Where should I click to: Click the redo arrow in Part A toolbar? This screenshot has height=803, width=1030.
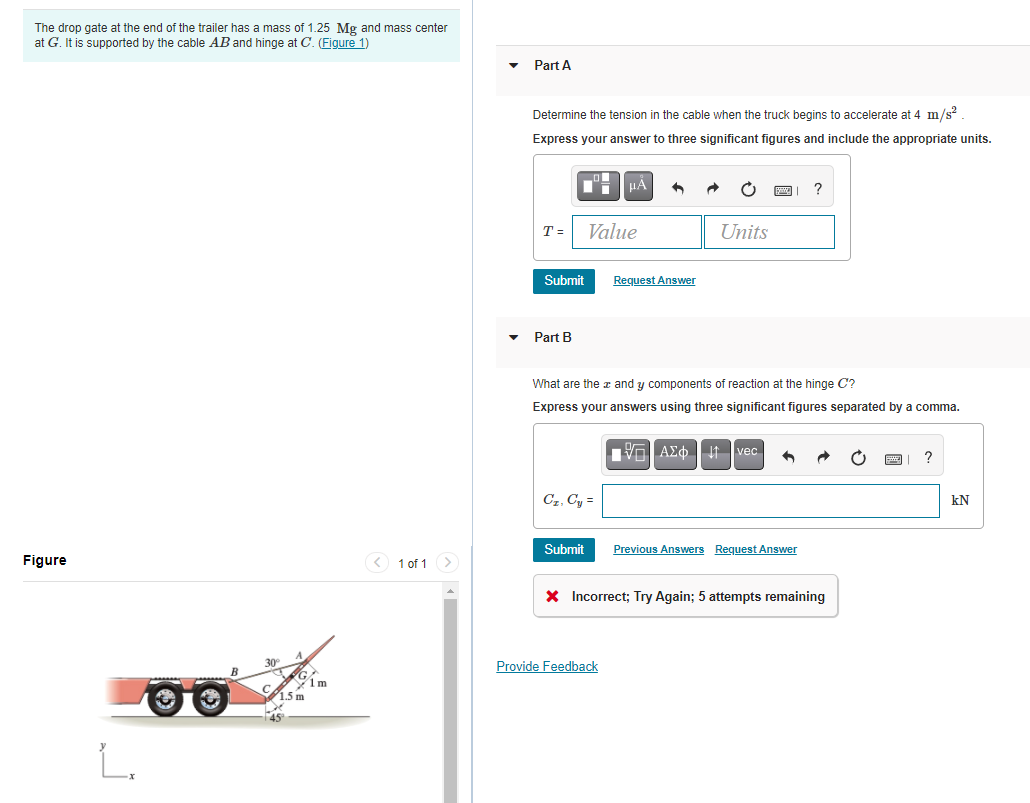pos(713,189)
